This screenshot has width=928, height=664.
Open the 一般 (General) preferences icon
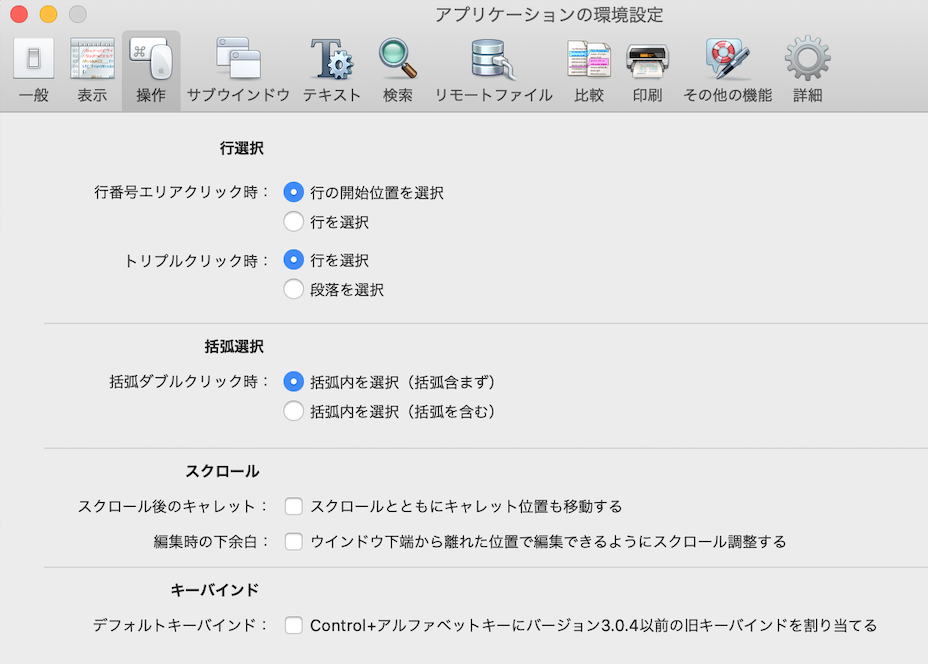pos(34,59)
